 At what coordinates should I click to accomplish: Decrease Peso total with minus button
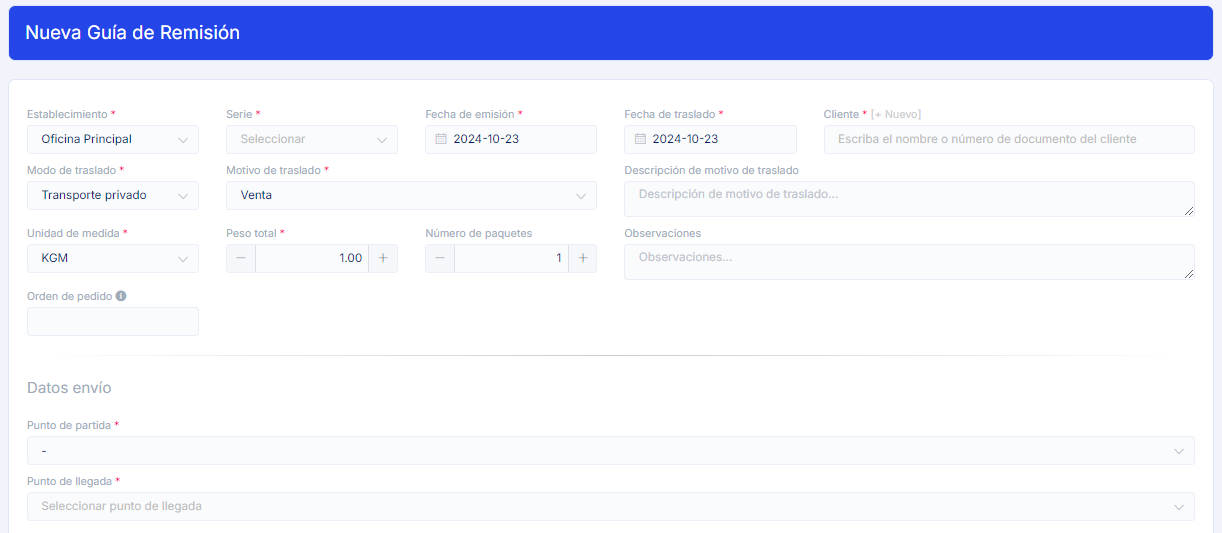point(241,258)
